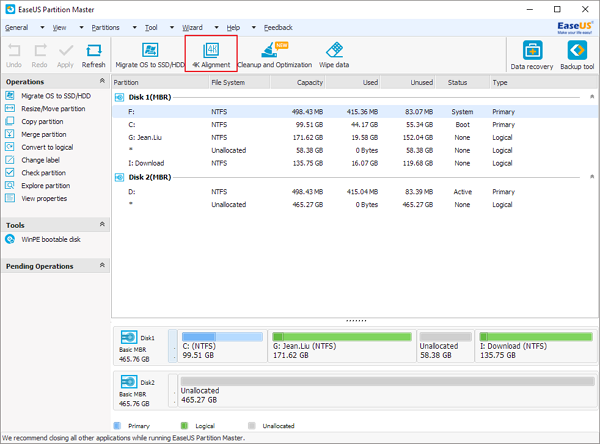600x444 pixels.
Task: Click the pane splitter dotted handle
Action: 356,321
